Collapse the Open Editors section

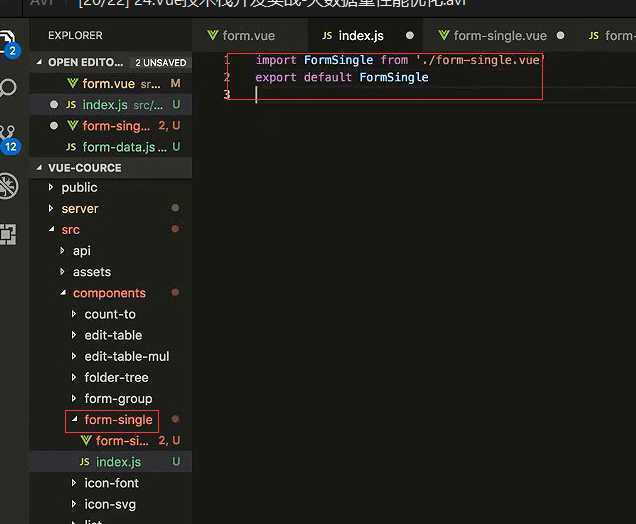40,62
